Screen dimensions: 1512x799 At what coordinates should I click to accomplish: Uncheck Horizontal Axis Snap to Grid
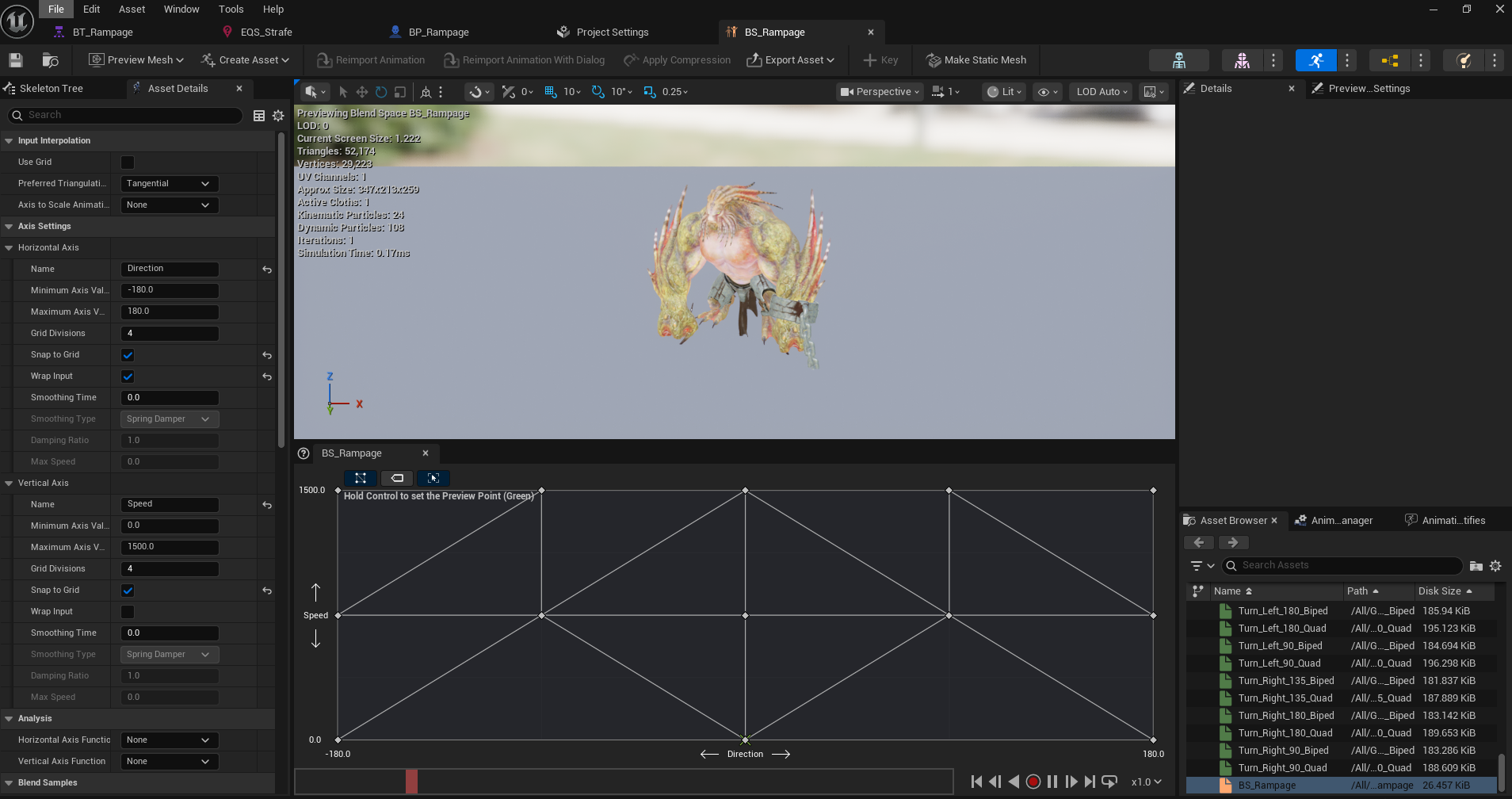[128, 355]
